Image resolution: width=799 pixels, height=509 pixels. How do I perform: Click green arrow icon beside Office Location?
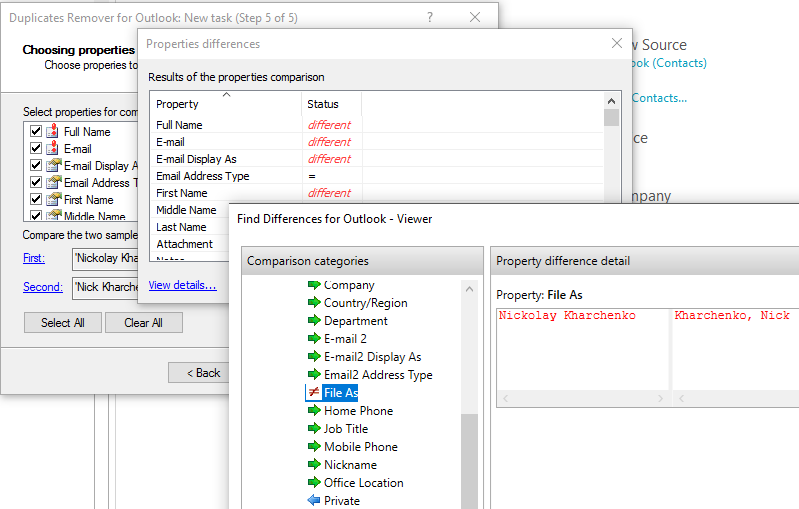click(x=314, y=483)
